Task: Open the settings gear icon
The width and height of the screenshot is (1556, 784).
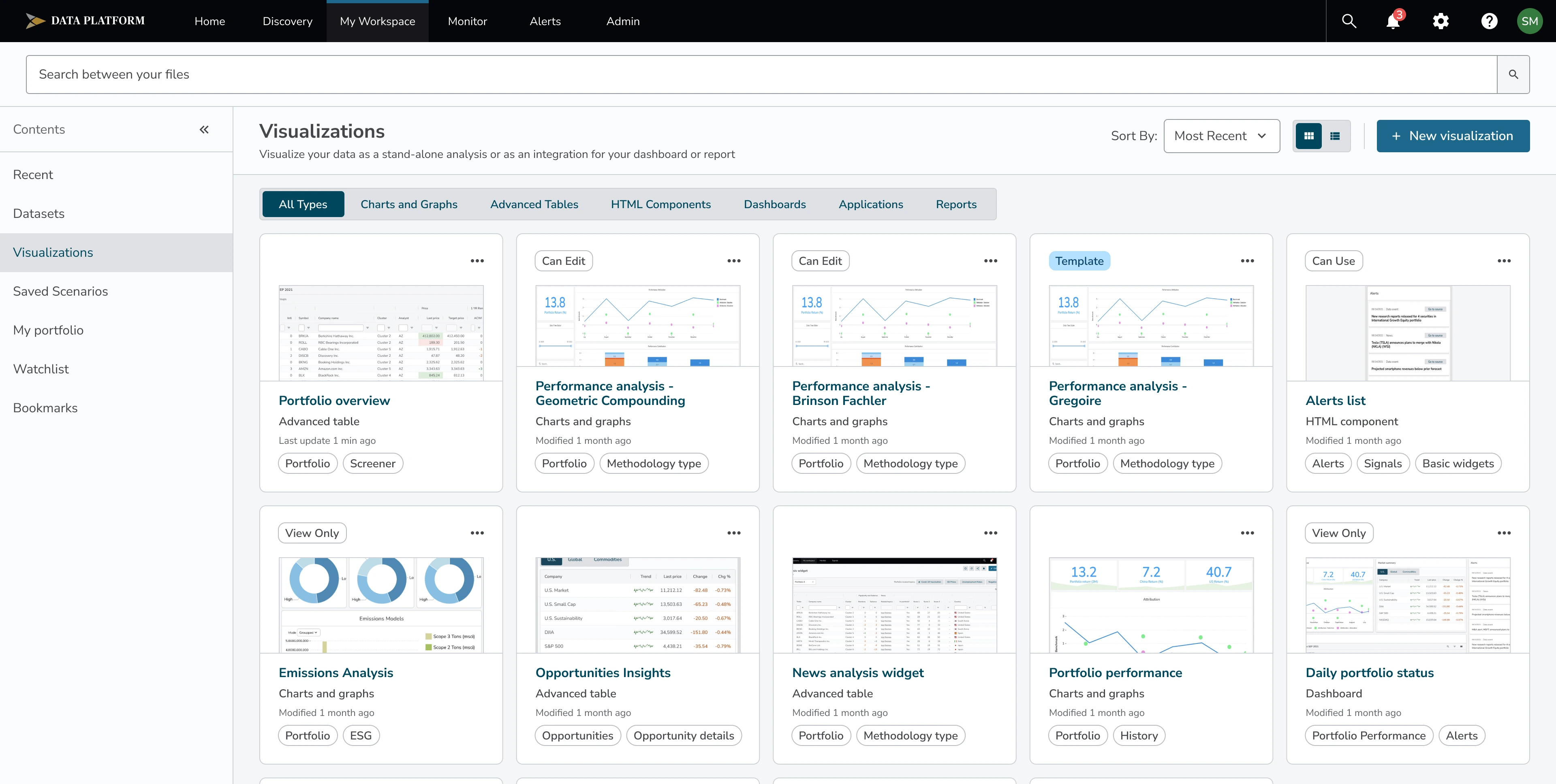Action: tap(1441, 21)
